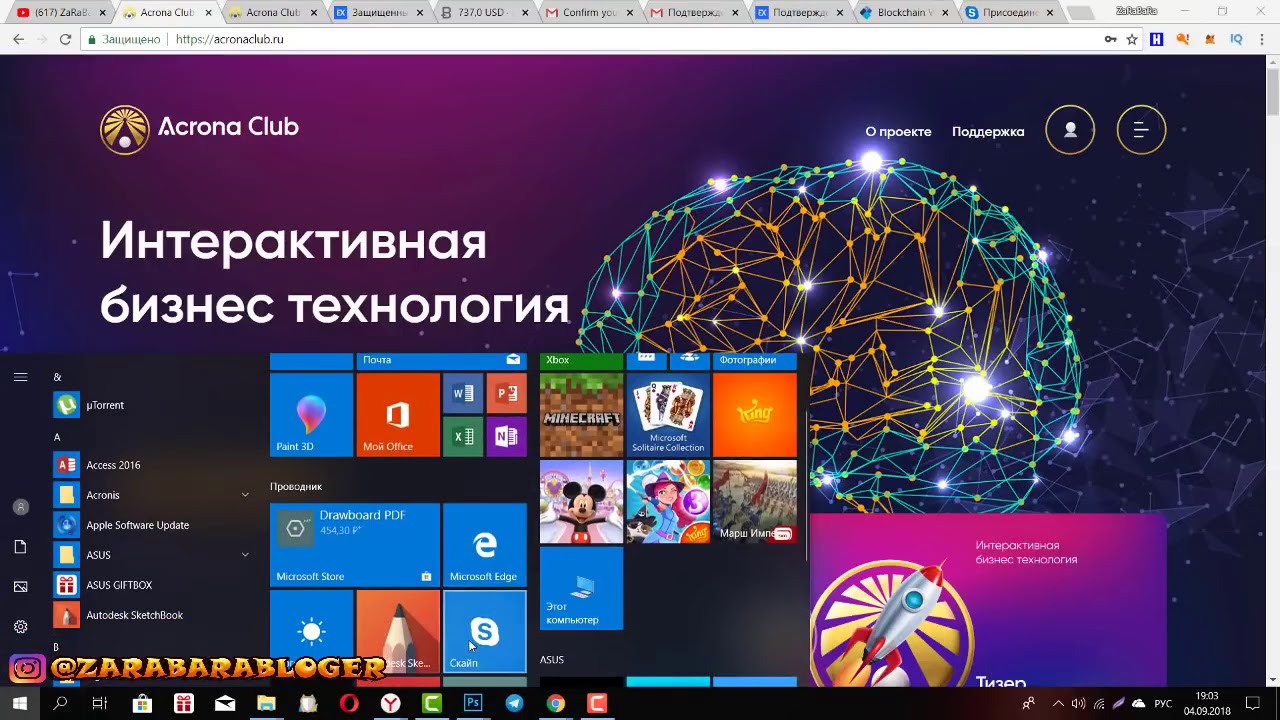Open Task View on the taskbar
1280x720 pixels.
pyautogui.click(x=100, y=703)
